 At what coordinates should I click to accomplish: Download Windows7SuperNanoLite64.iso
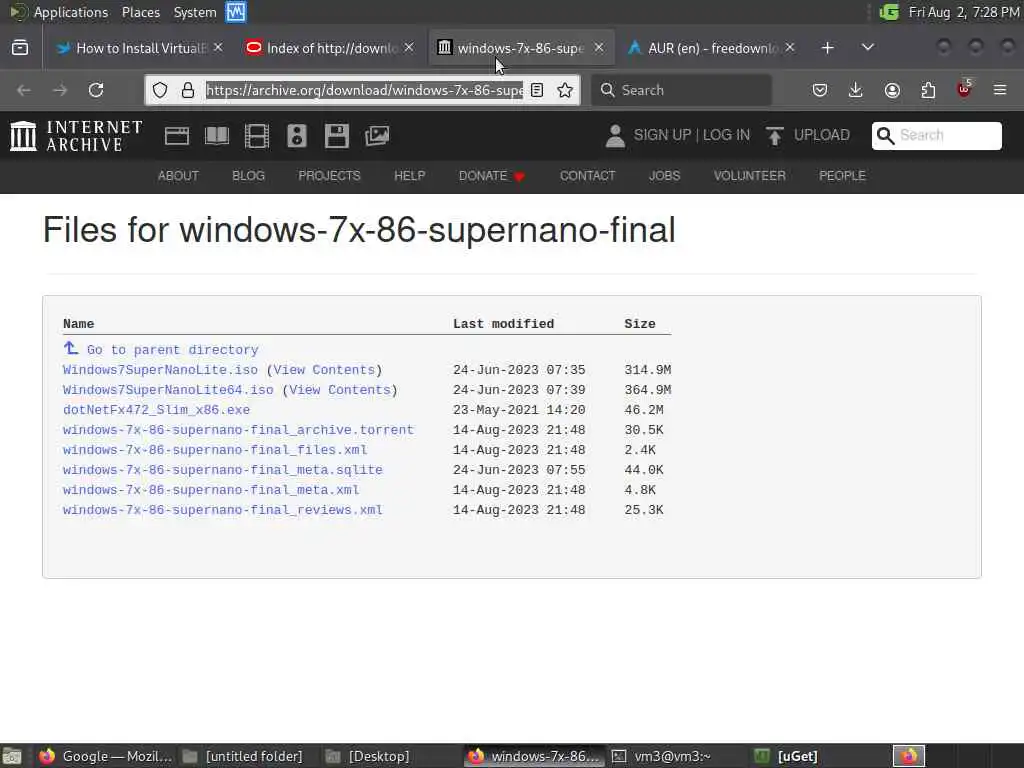pyautogui.click(x=168, y=390)
